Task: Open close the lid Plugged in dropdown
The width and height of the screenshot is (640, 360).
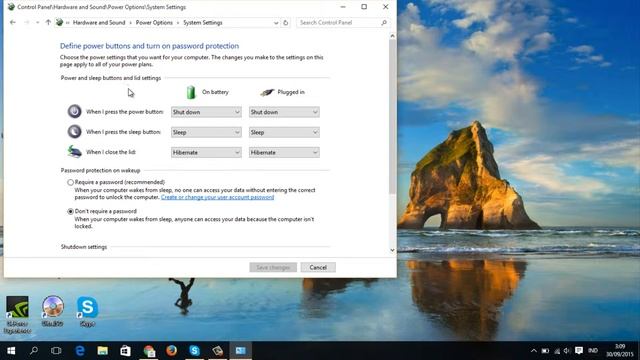Action: (x=284, y=152)
